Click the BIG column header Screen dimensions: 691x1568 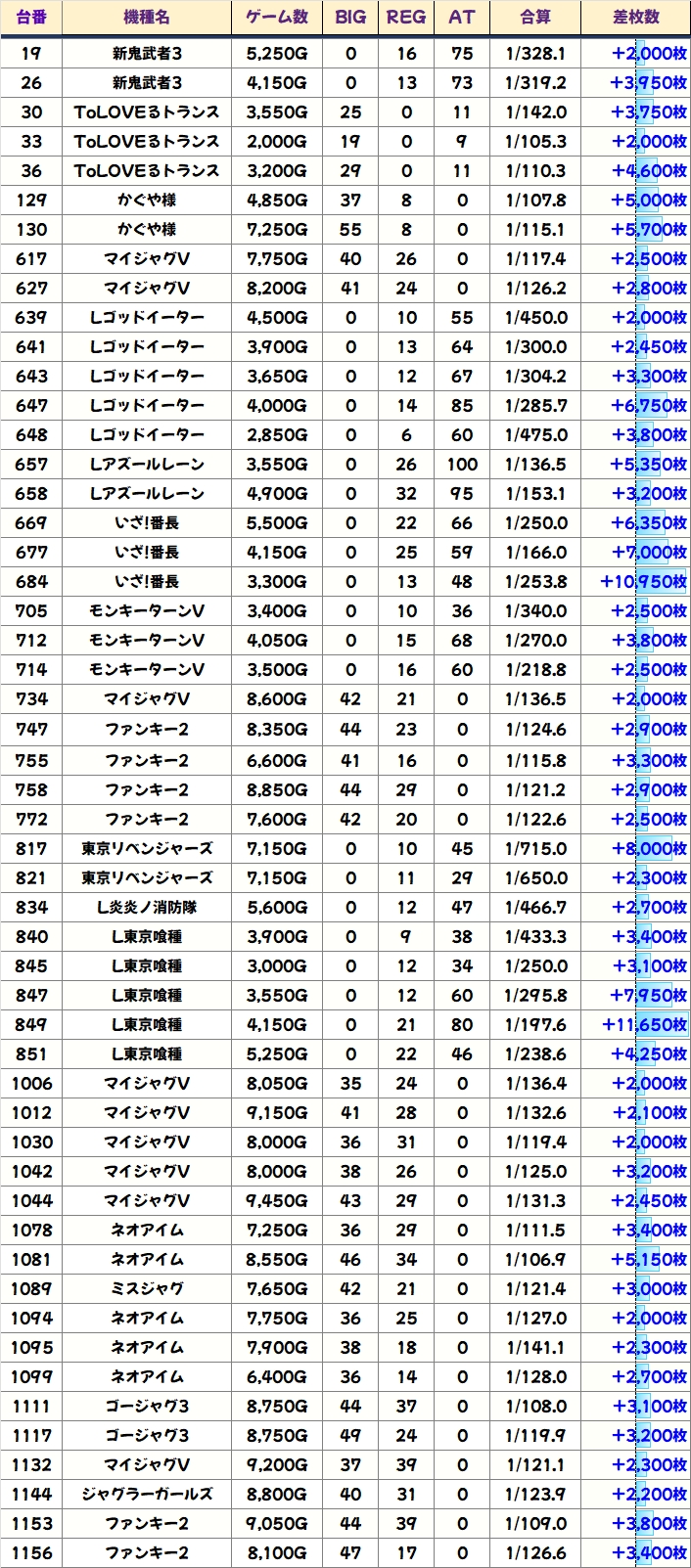[350, 18]
